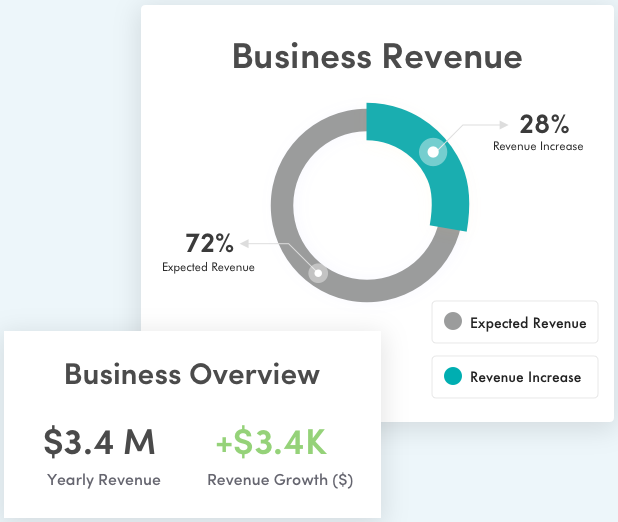Click the marker dot on teal segment

(433, 152)
